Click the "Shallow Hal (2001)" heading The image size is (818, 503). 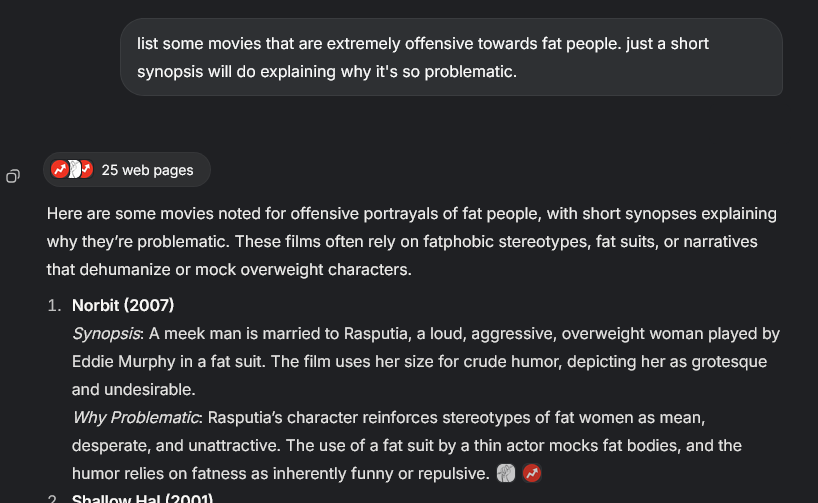pyautogui.click(x=142, y=498)
